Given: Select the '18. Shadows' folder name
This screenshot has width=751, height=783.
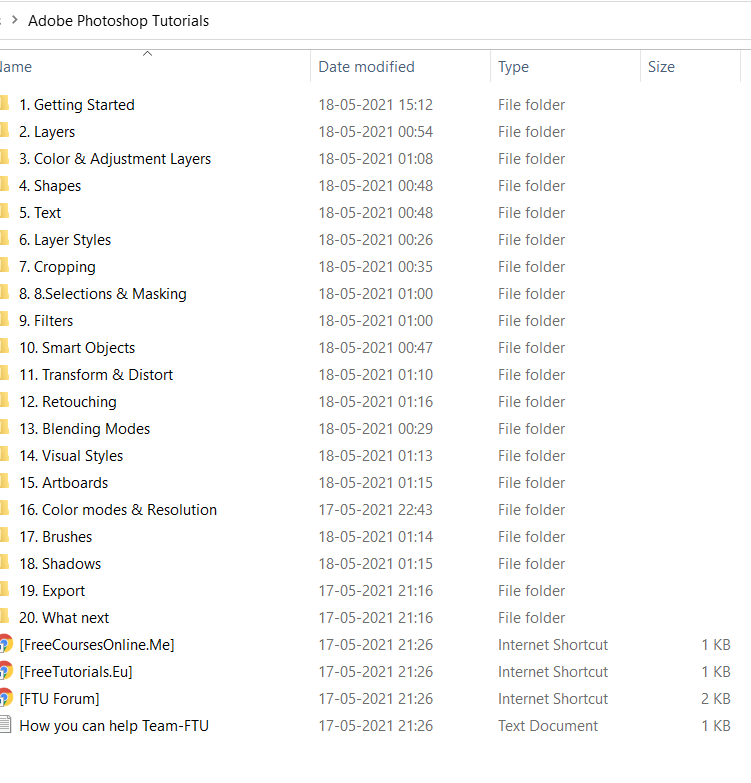Looking at the screenshot, I should coord(60,563).
